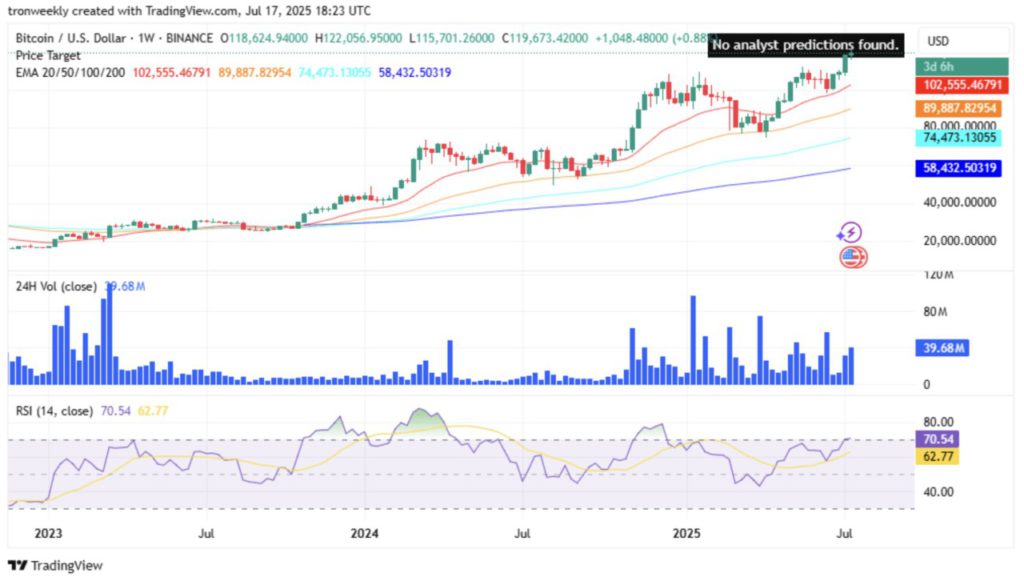Click the 2025 label on the time axis
Screen dimensions: 1024x577
[x=686, y=534]
